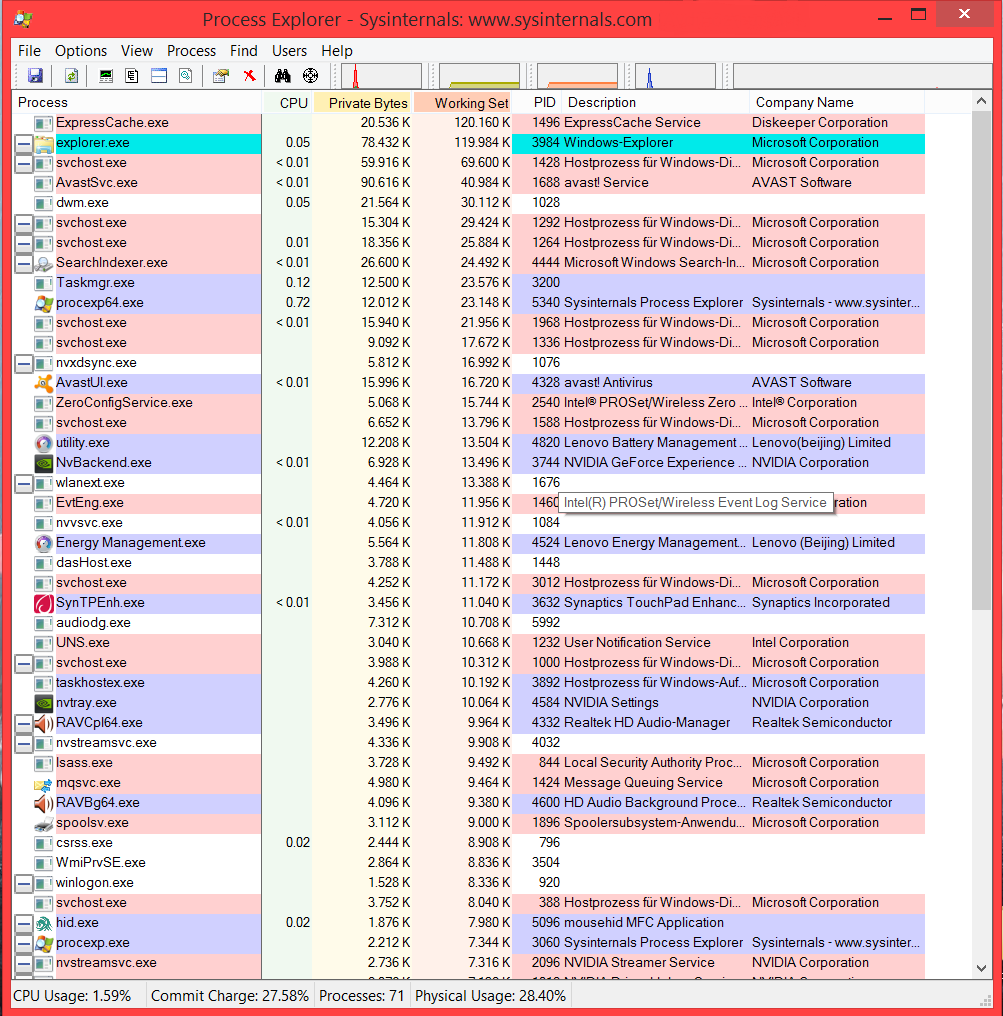This screenshot has width=1003, height=1016.
Task: Click the red X Kill Process icon
Action: (x=249, y=76)
